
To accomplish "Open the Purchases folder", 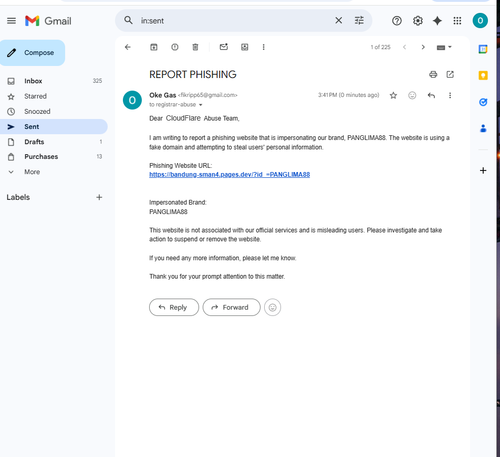I will [54, 157].
